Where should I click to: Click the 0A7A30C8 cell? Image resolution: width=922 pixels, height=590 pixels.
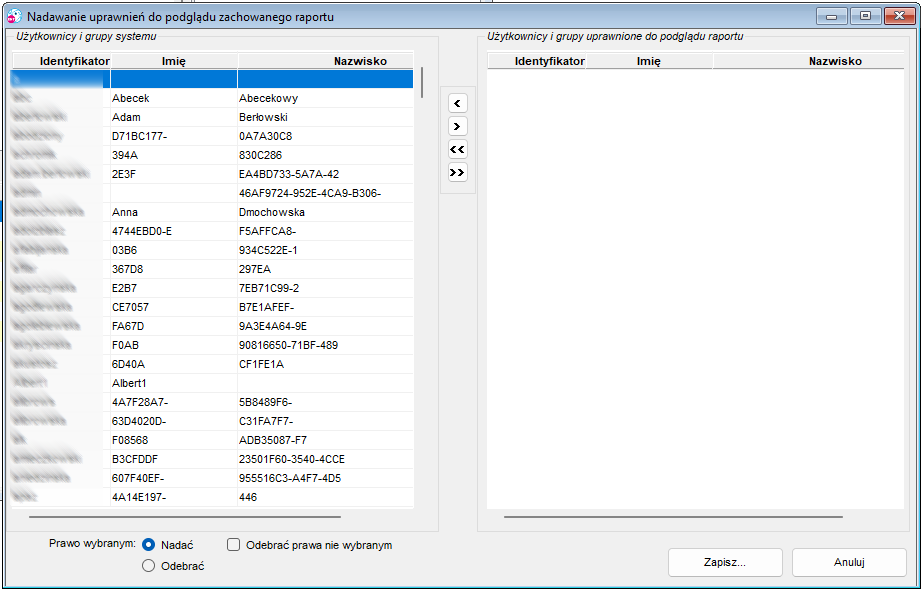pos(325,136)
